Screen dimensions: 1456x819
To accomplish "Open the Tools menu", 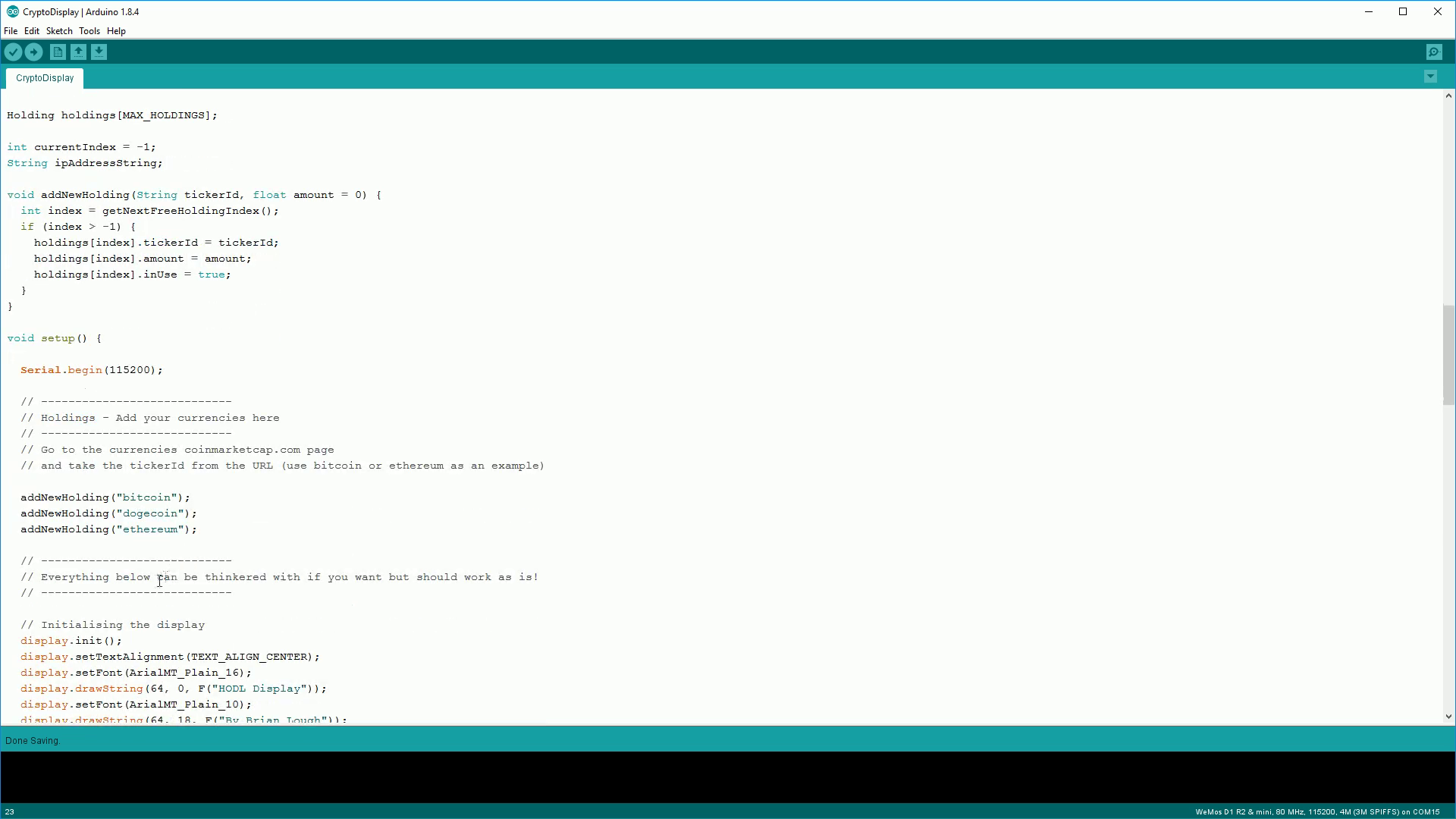I will (89, 30).
